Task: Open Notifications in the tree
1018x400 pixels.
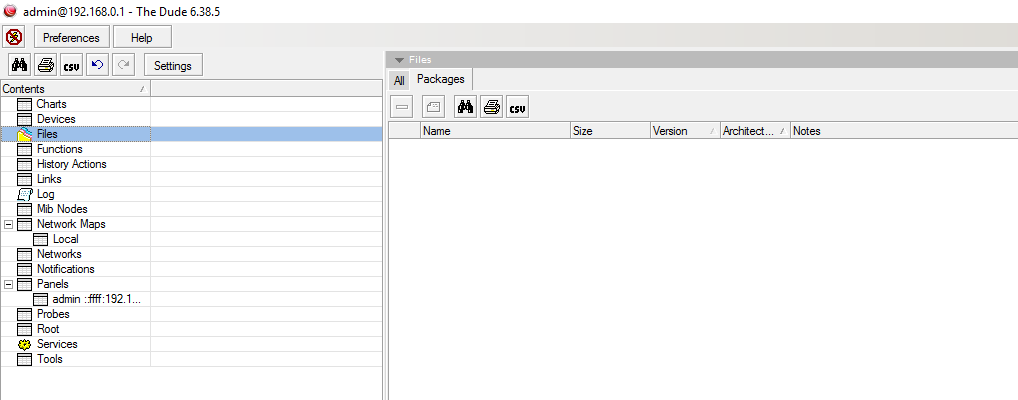Action: [66, 268]
